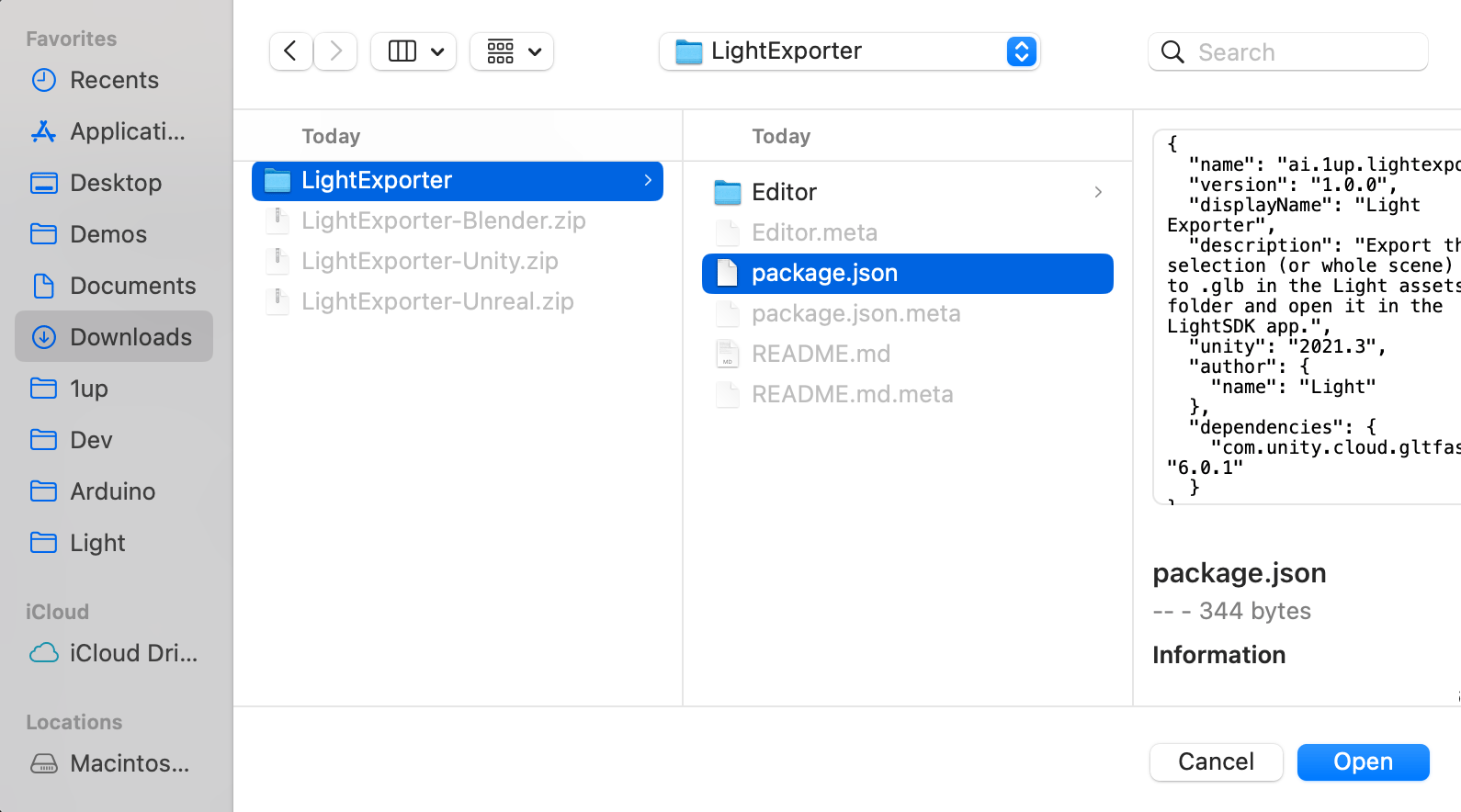This screenshot has width=1461, height=812.
Task: Select the LightExporter folder row
Action: click(x=458, y=181)
